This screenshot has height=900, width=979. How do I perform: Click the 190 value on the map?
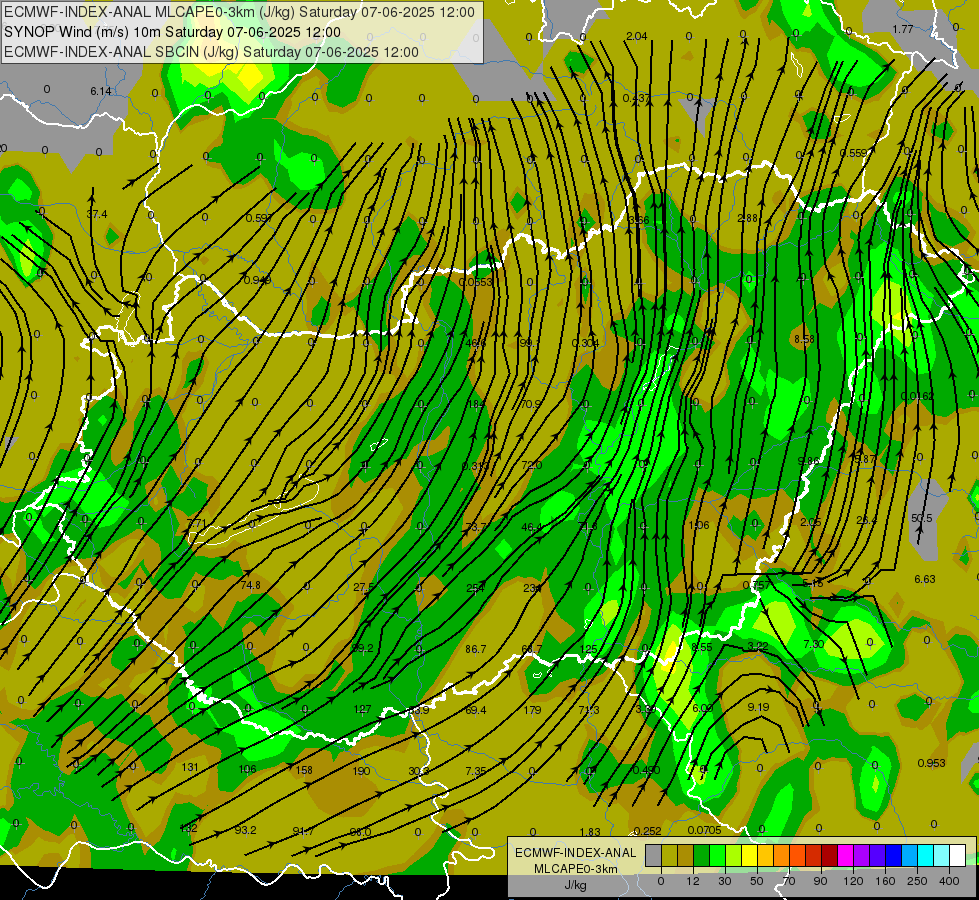coord(362,771)
